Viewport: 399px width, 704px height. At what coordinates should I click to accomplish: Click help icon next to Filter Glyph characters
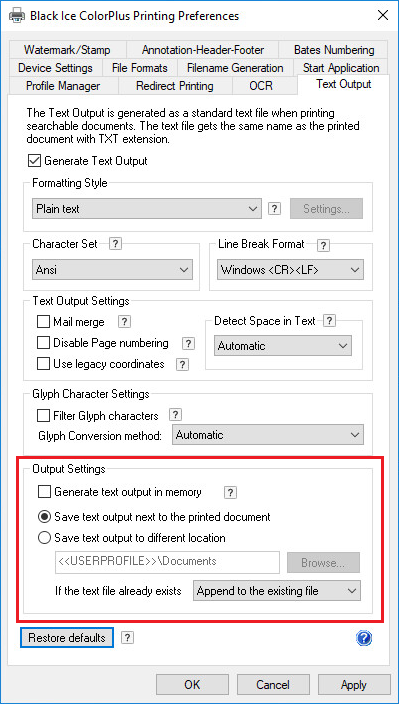175,414
